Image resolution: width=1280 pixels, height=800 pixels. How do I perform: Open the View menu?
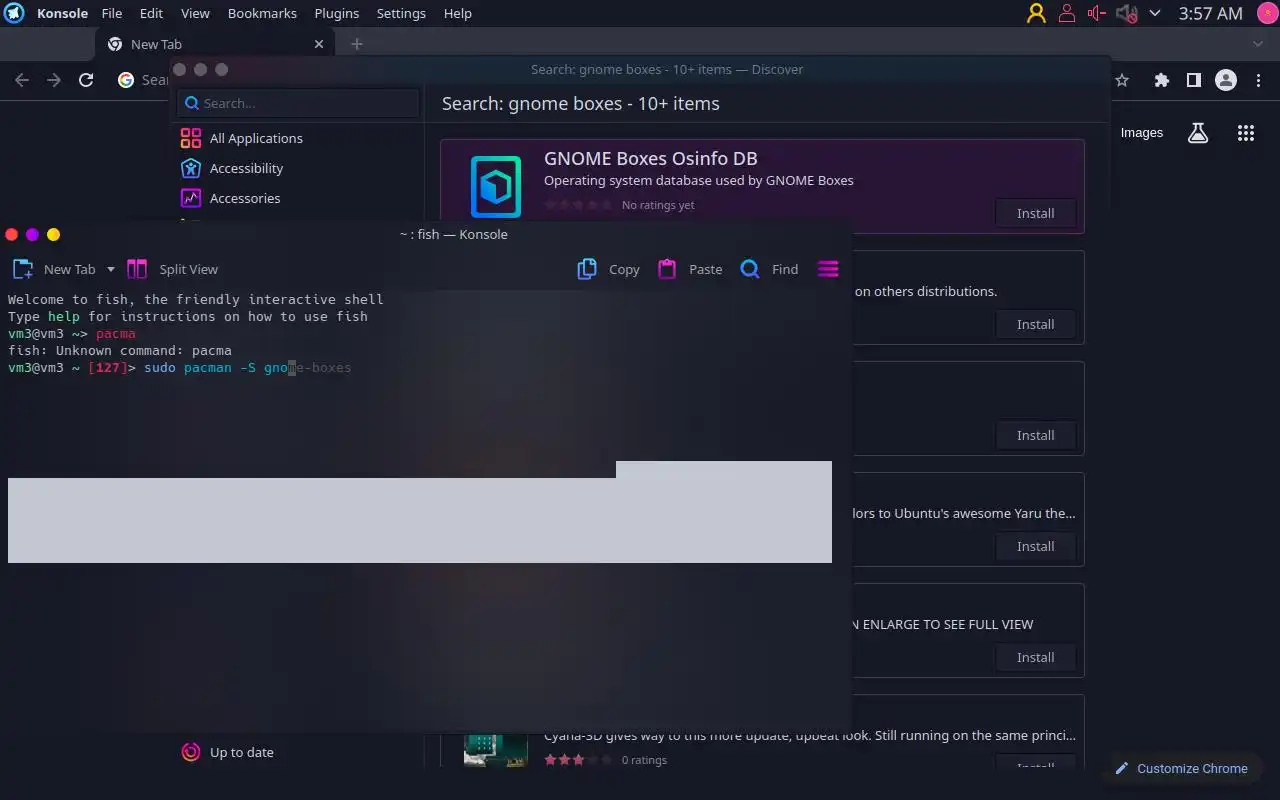(195, 13)
